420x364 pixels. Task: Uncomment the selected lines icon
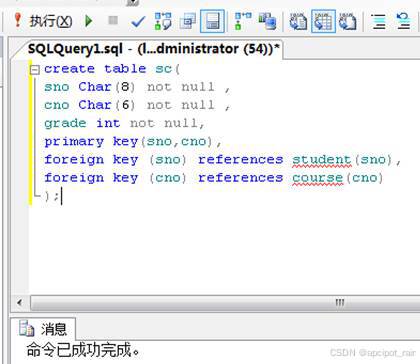point(403,21)
